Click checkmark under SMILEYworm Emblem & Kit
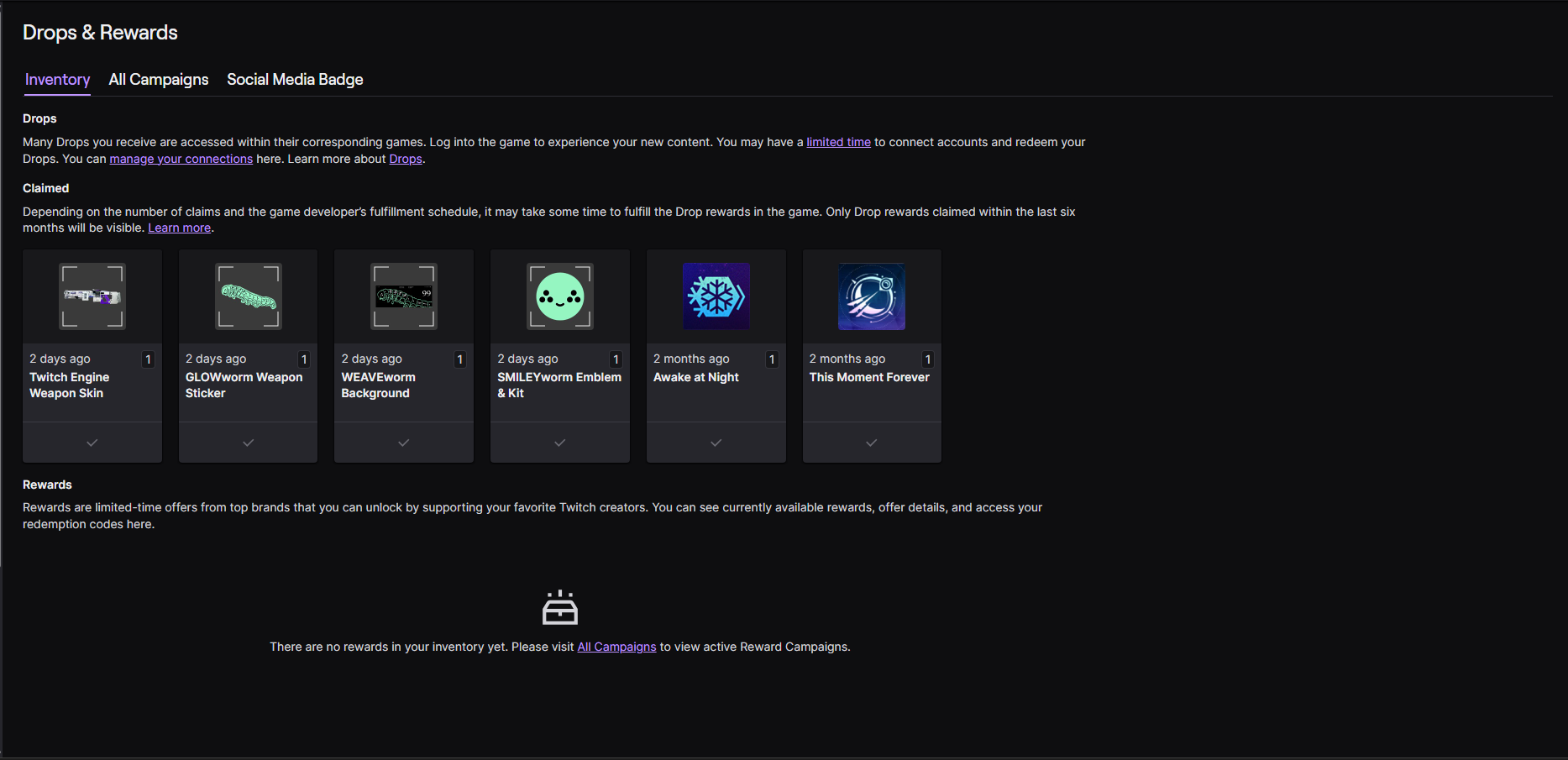 [x=560, y=443]
